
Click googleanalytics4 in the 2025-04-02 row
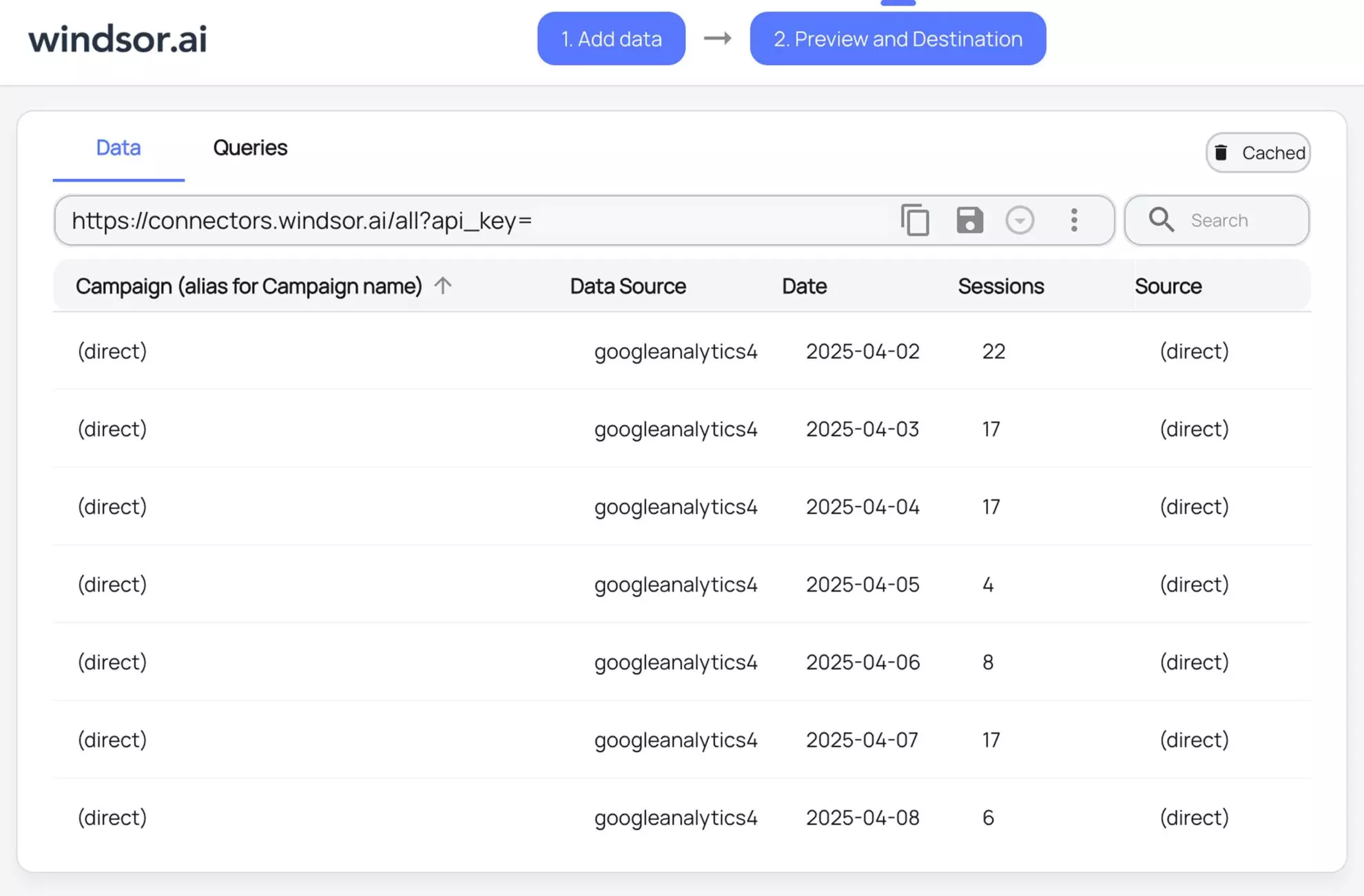(676, 352)
